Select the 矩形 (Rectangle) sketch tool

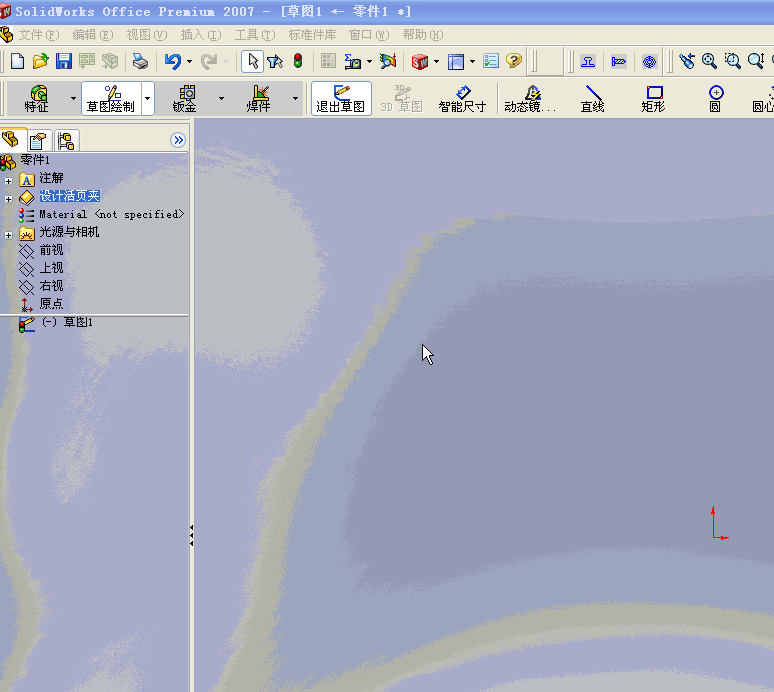pos(654,99)
